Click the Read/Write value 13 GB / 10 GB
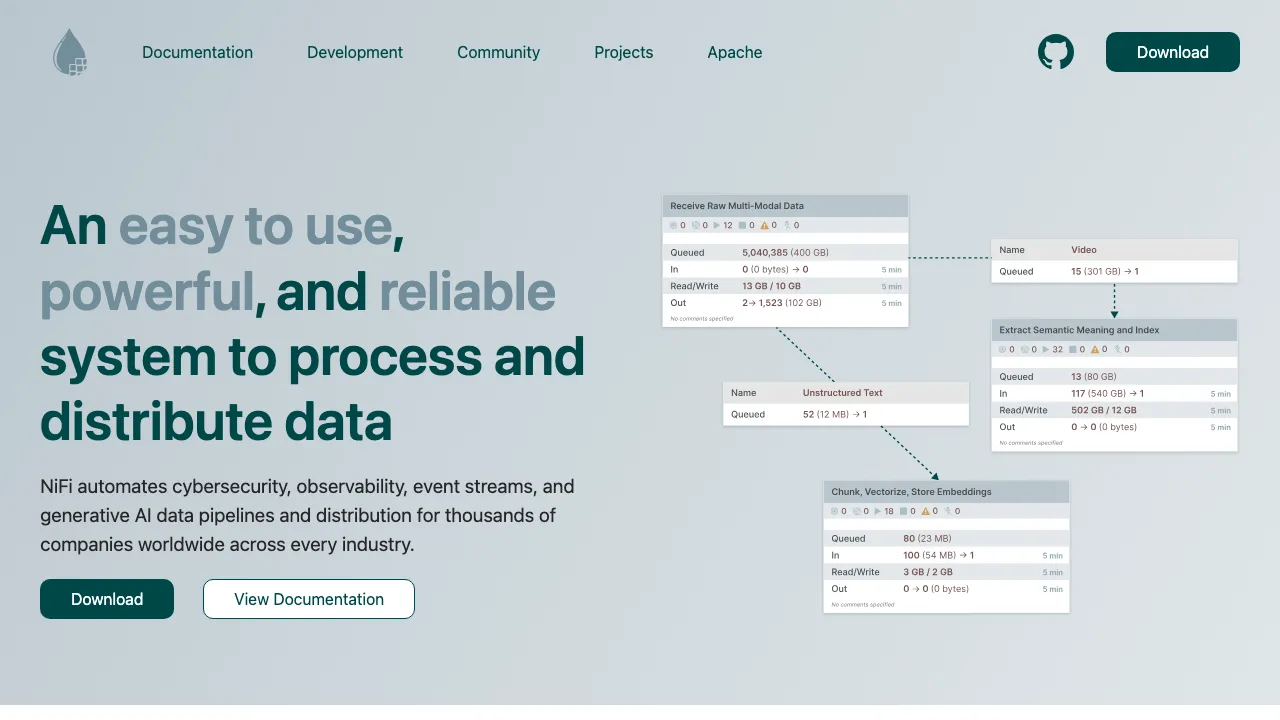 (771, 286)
